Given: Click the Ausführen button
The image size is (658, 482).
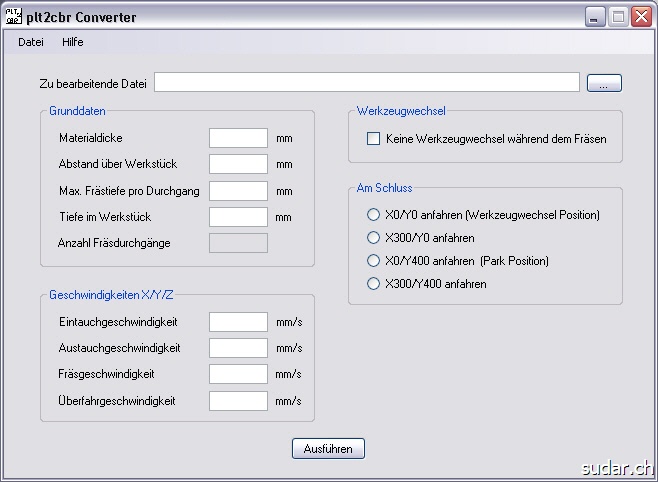Looking at the screenshot, I should (x=328, y=448).
